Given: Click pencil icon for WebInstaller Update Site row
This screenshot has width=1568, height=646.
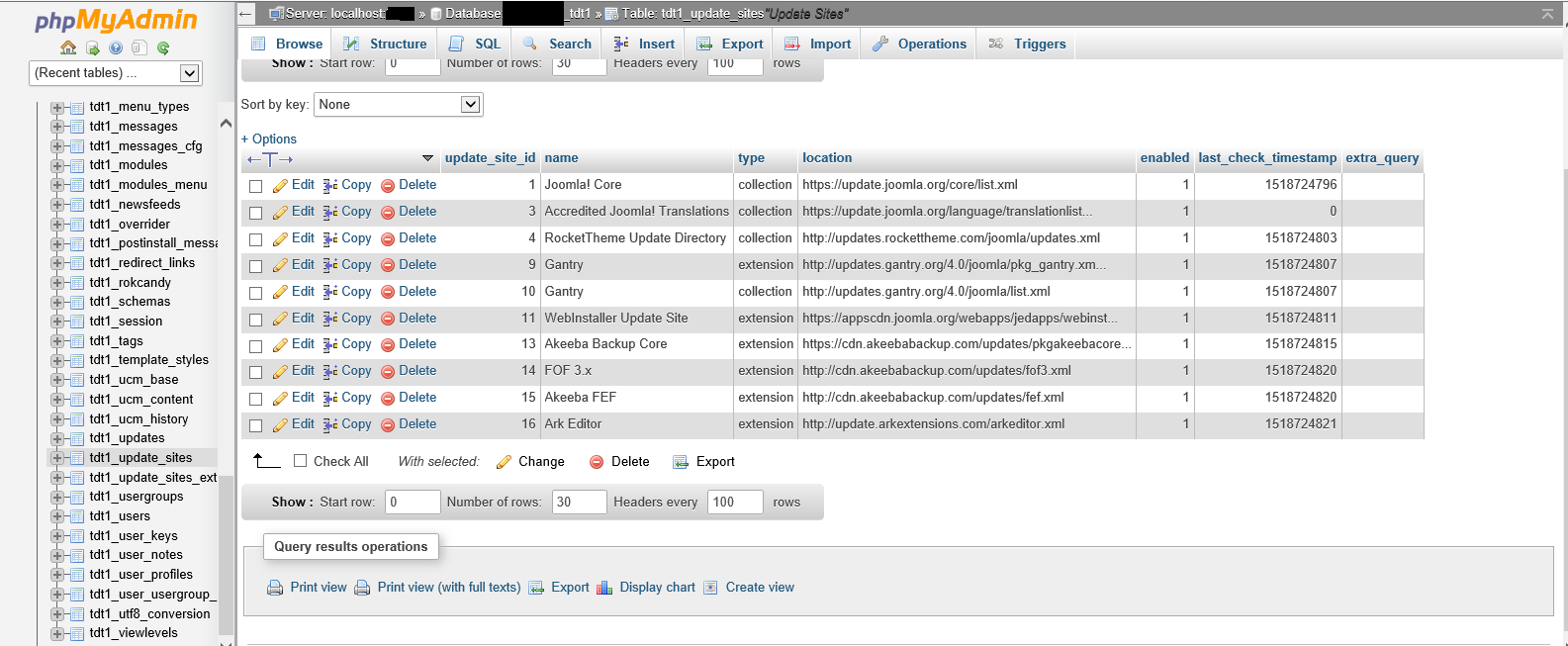Looking at the screenshot, I should coord(280,319).
